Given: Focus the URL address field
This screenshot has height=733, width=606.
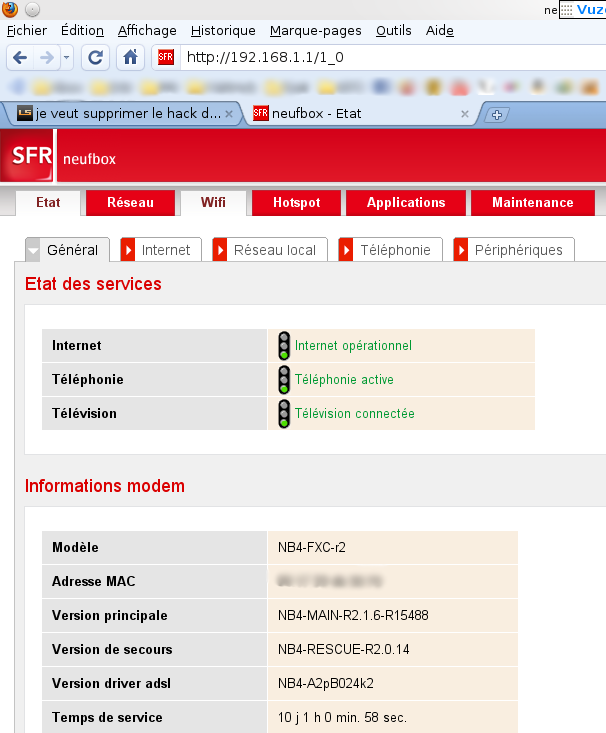Looking at the screenshot, I should pyautogui.click(x=393, y=57).
